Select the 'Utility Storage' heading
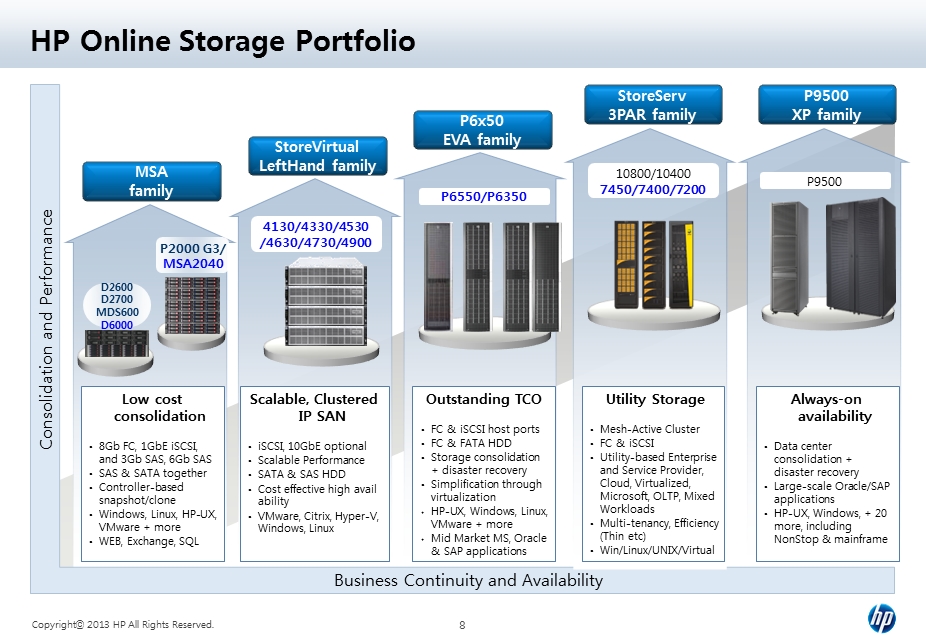 coord(656,399)
